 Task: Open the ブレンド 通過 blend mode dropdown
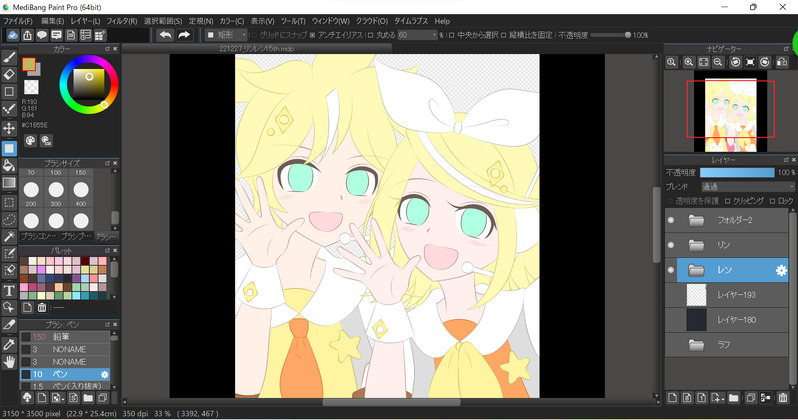(x=747, y=187)
